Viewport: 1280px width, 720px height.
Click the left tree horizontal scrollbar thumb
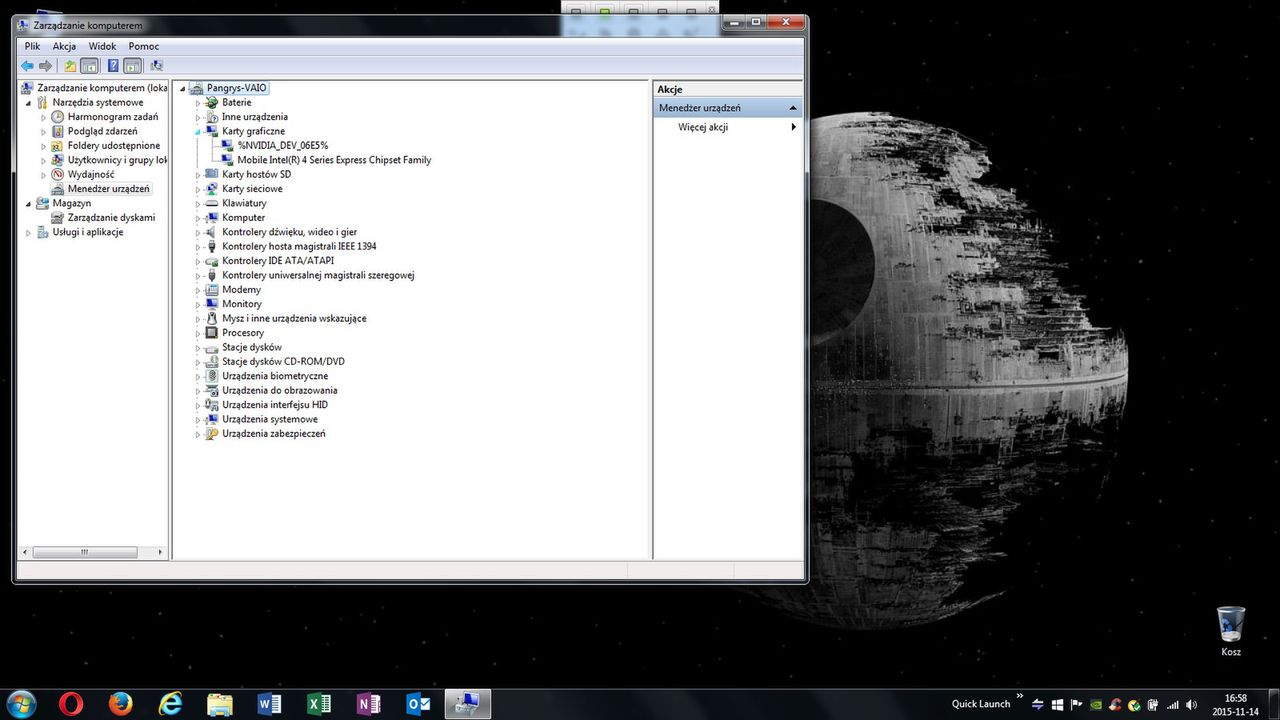[x=85, y=552]
